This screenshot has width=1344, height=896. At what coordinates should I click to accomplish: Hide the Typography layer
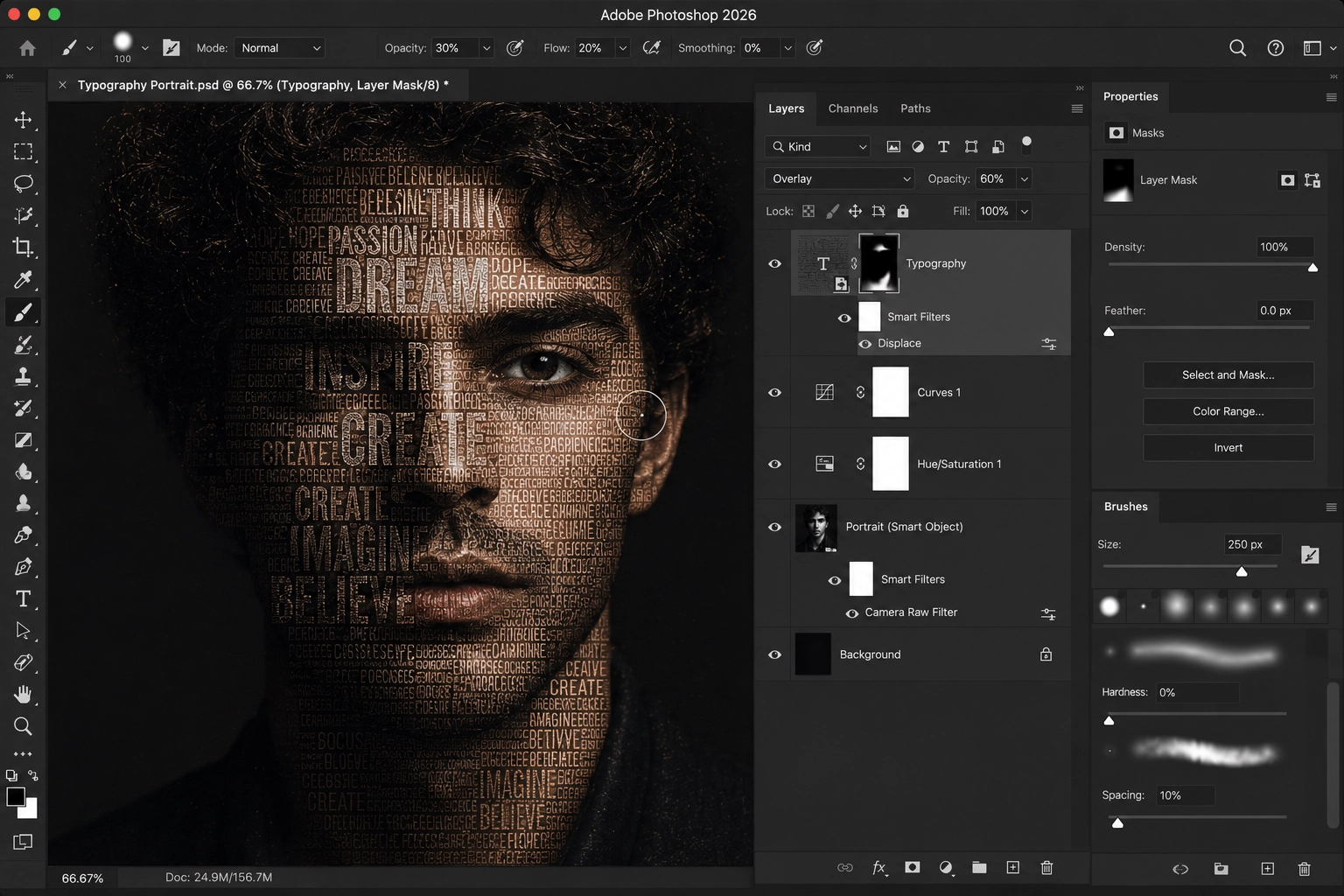tap(774, 263)
